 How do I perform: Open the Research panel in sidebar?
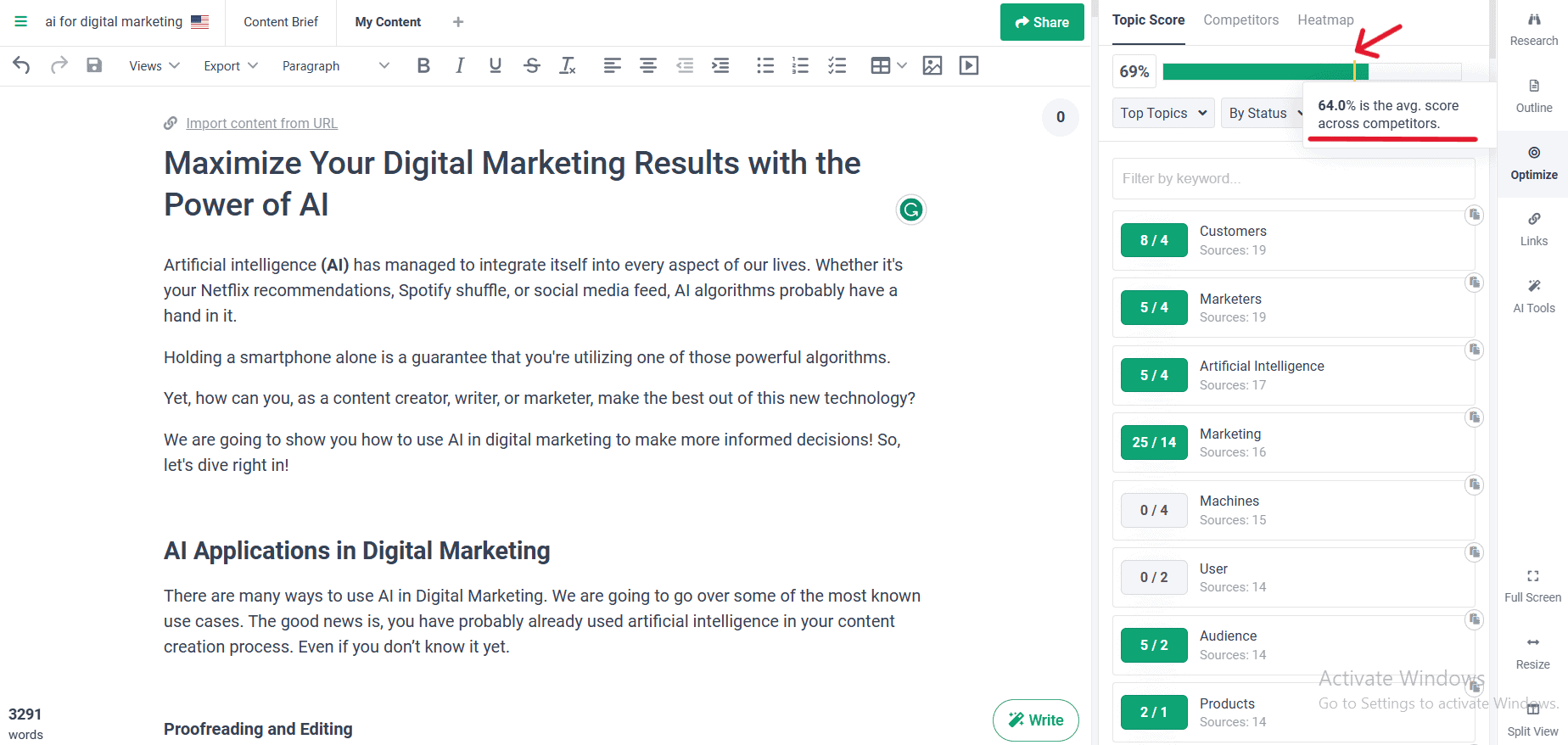click(1533, 30)
